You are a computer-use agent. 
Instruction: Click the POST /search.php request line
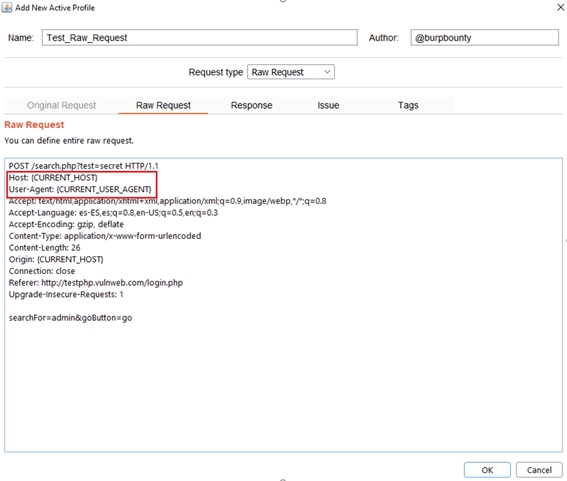[x=84, y=166]
